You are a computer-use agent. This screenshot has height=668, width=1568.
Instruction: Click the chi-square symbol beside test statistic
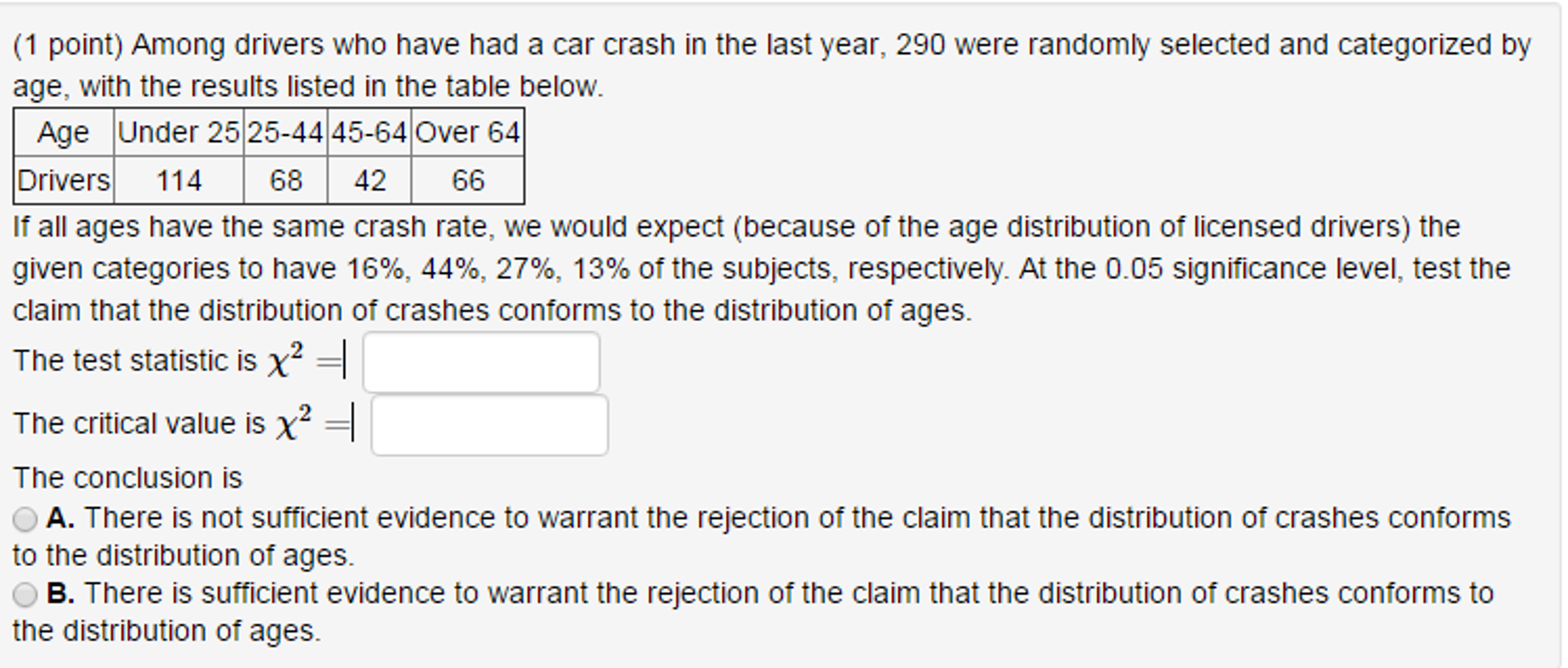coord(281,358)
